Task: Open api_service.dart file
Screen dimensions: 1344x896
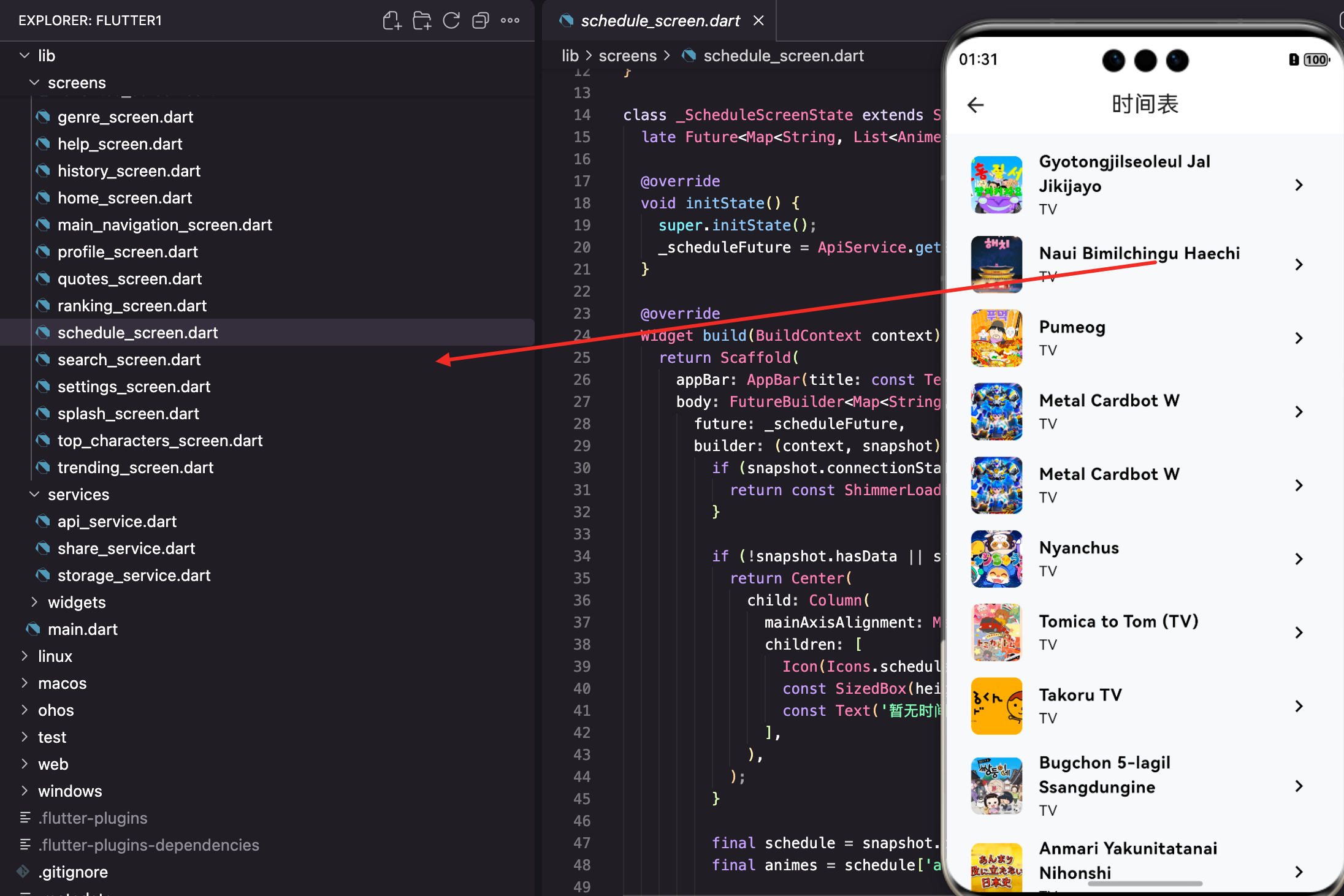Action: (x=116, y=522)
